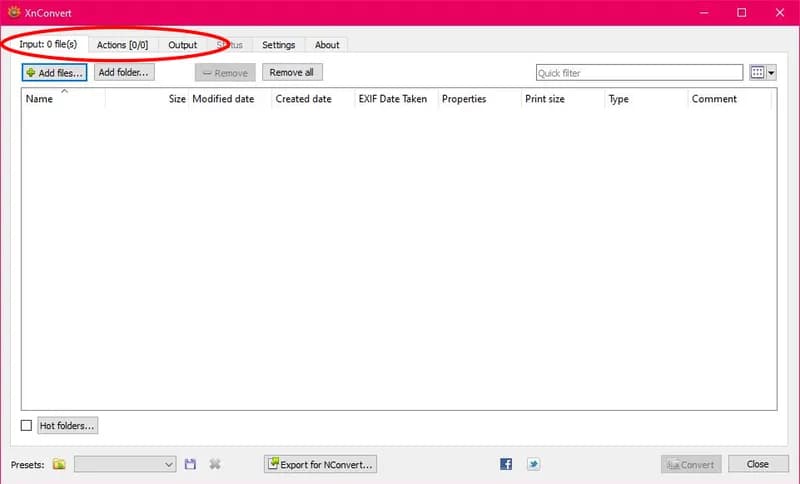Expand the view mode dropdown arrow
The height and width of the screenshot is (484, 800).
771,73
